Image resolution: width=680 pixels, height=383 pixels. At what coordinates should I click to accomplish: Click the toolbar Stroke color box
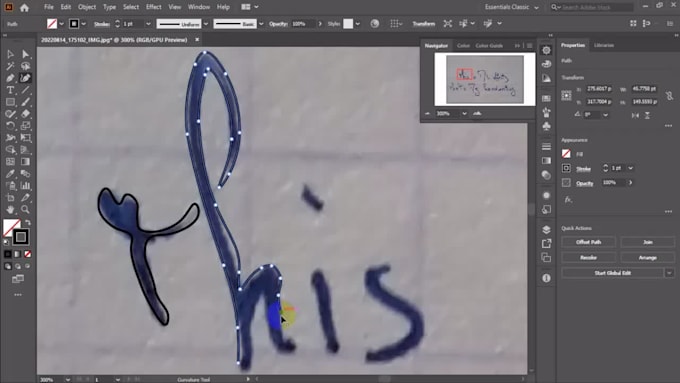click(20, 237)
